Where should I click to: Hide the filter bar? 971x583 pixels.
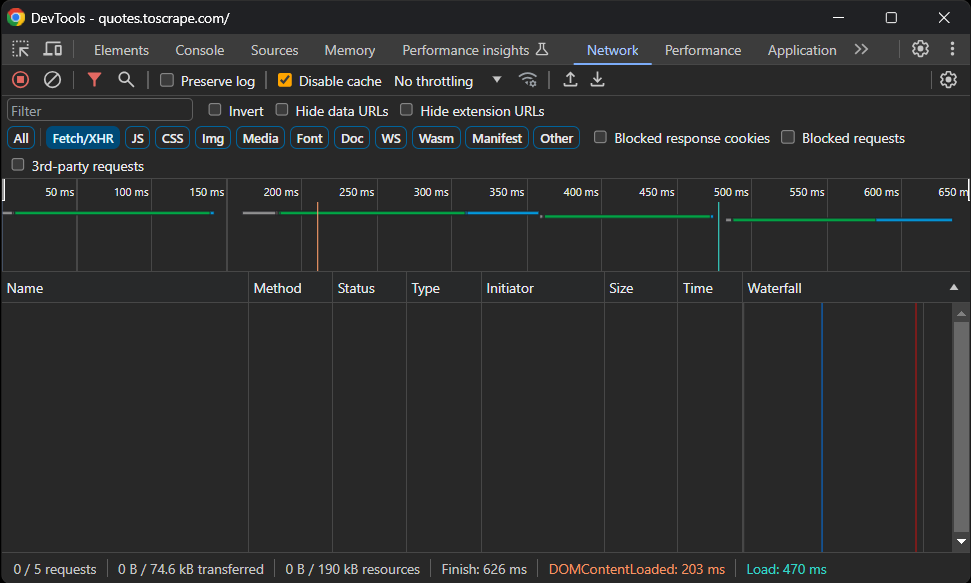tap(94, 80)
